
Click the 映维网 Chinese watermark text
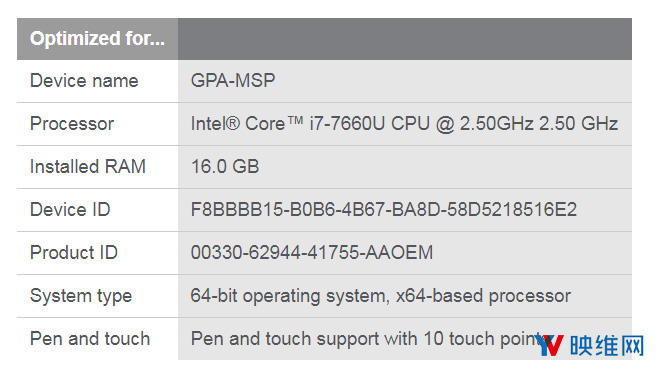point(607,345)
